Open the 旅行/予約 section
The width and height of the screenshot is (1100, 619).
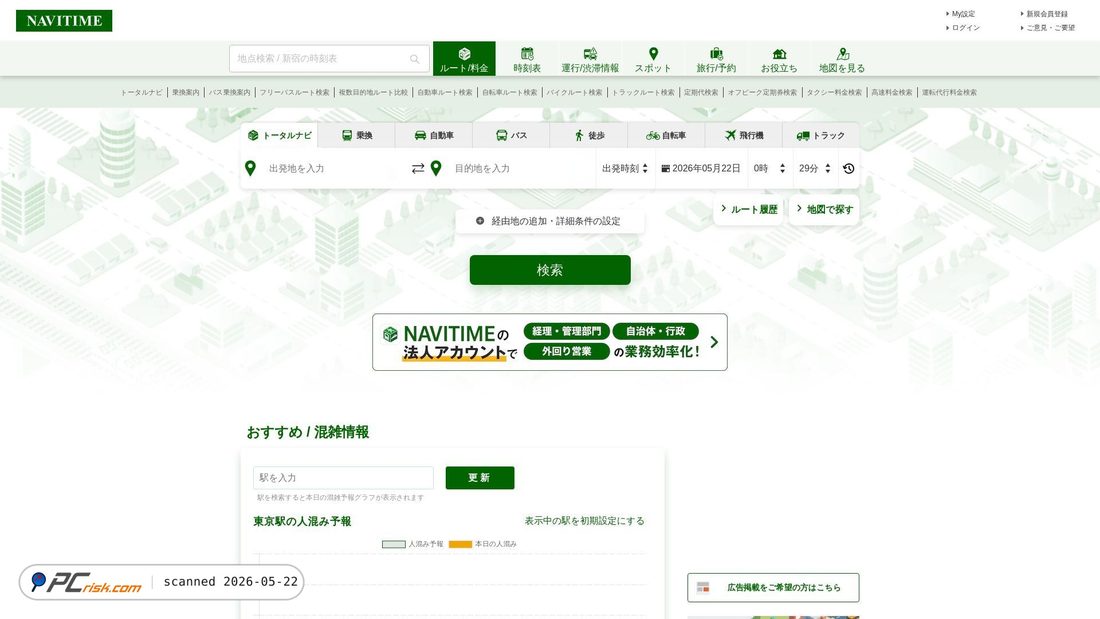[716, 60]
